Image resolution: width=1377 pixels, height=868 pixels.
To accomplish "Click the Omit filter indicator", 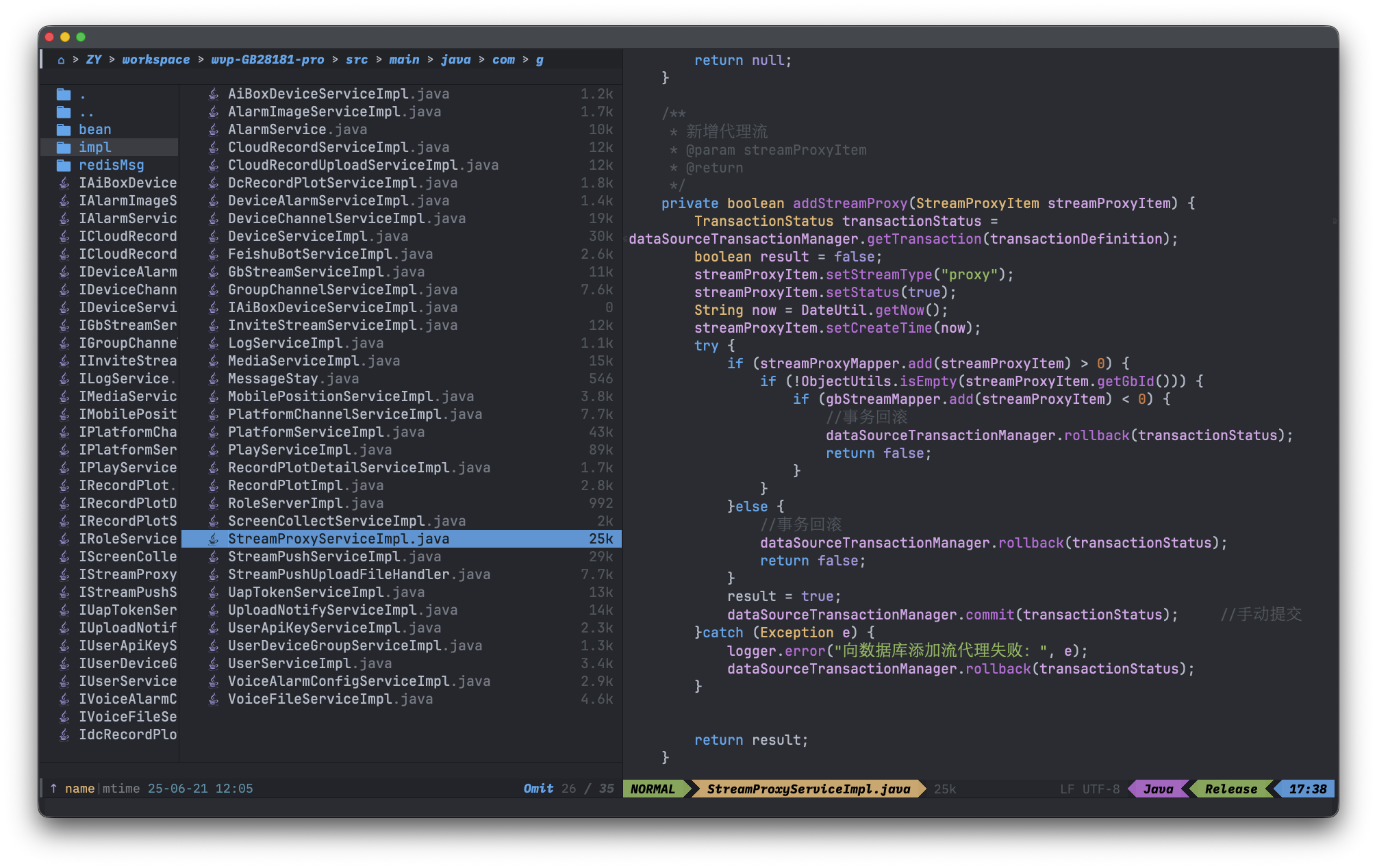I will click(x=538, y=789).
